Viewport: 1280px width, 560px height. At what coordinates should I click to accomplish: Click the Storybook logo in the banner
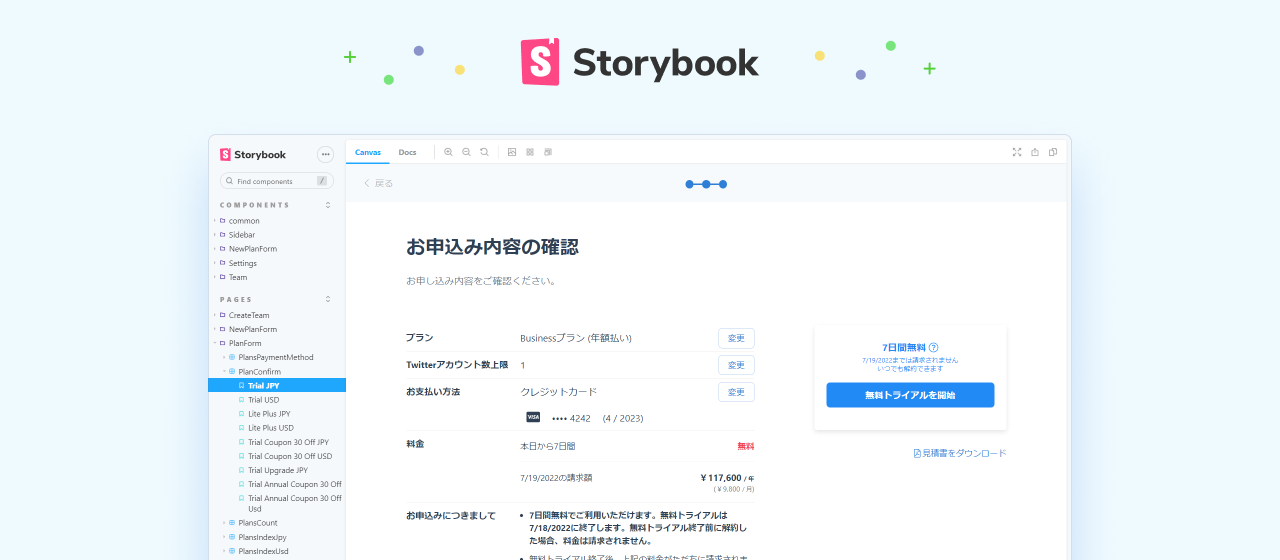click(640, 62)
